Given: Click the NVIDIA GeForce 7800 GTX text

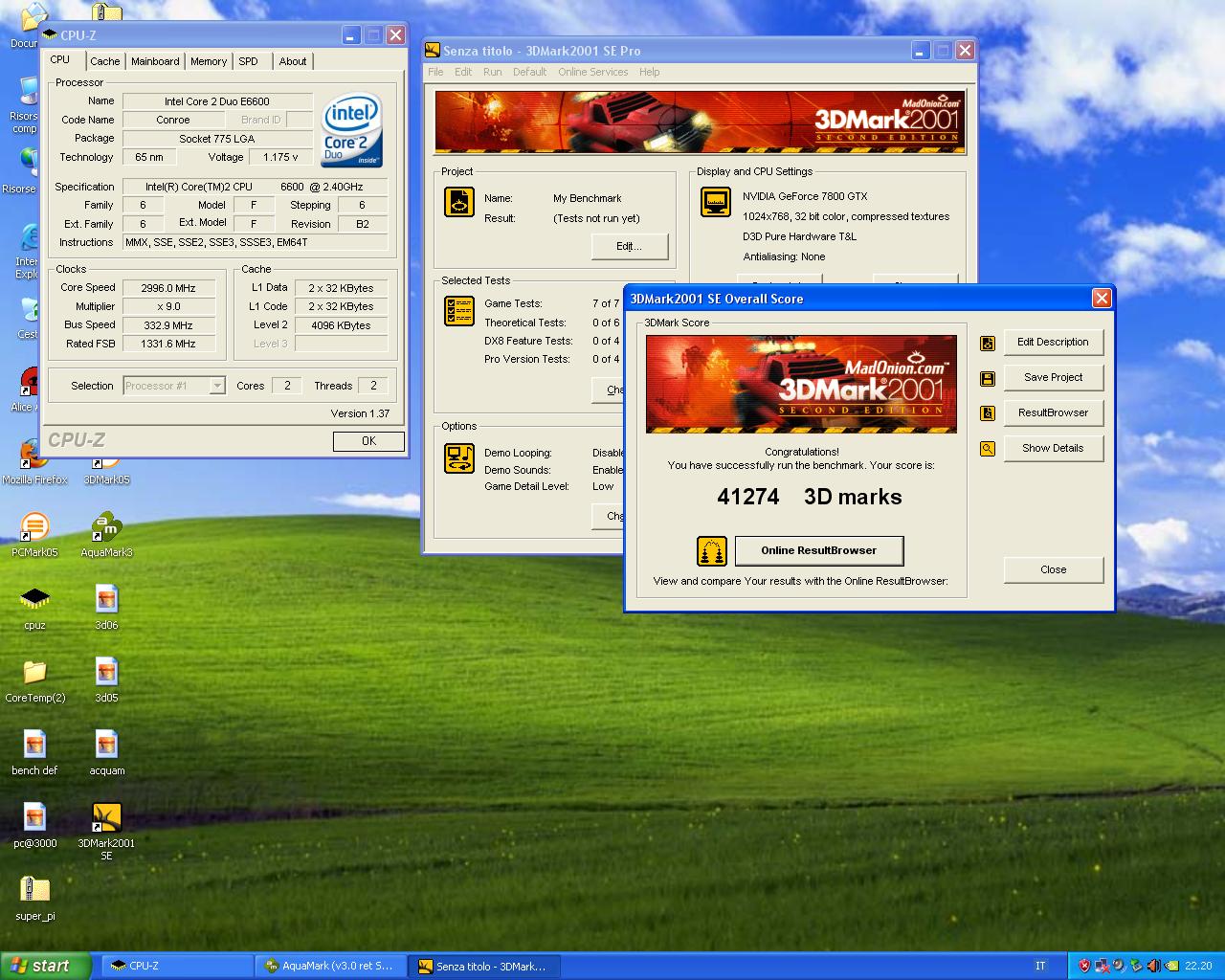Looking at the screenshot, I should (x=805, y=196).
